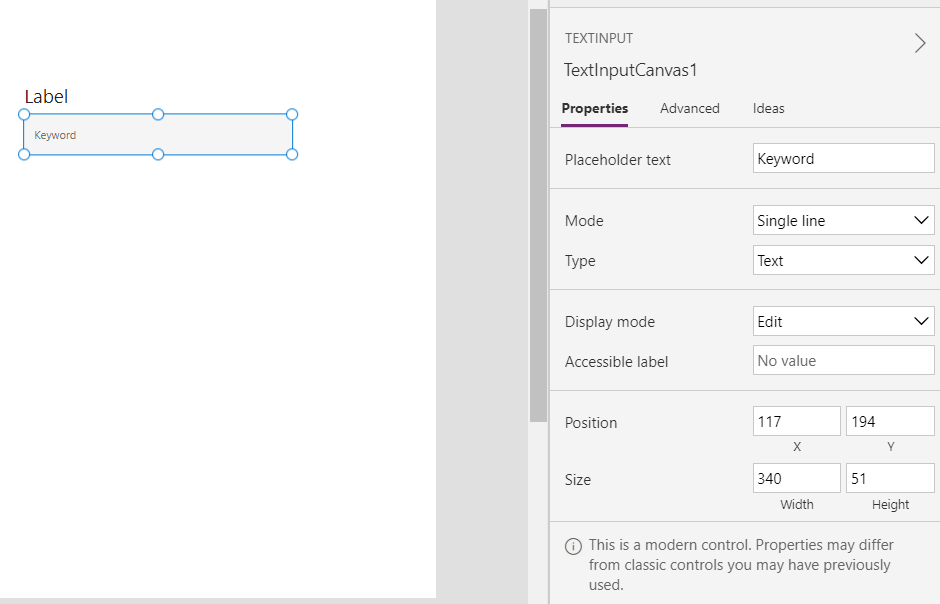
Task: Select bottom-right resize handle of text input
Action: pos(292,155)
